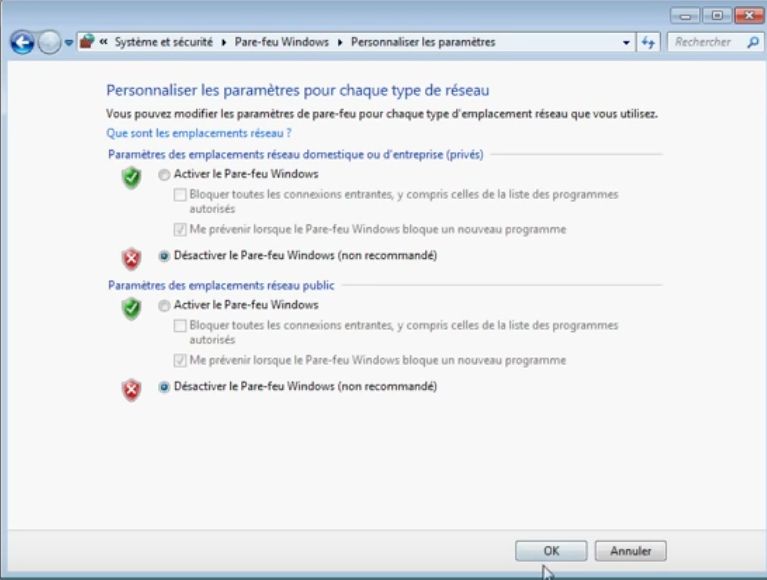This screenshot has height=580, width=767.
Task: Select Désactiver le Pare-feu for private network
Action: pos(164,256)
